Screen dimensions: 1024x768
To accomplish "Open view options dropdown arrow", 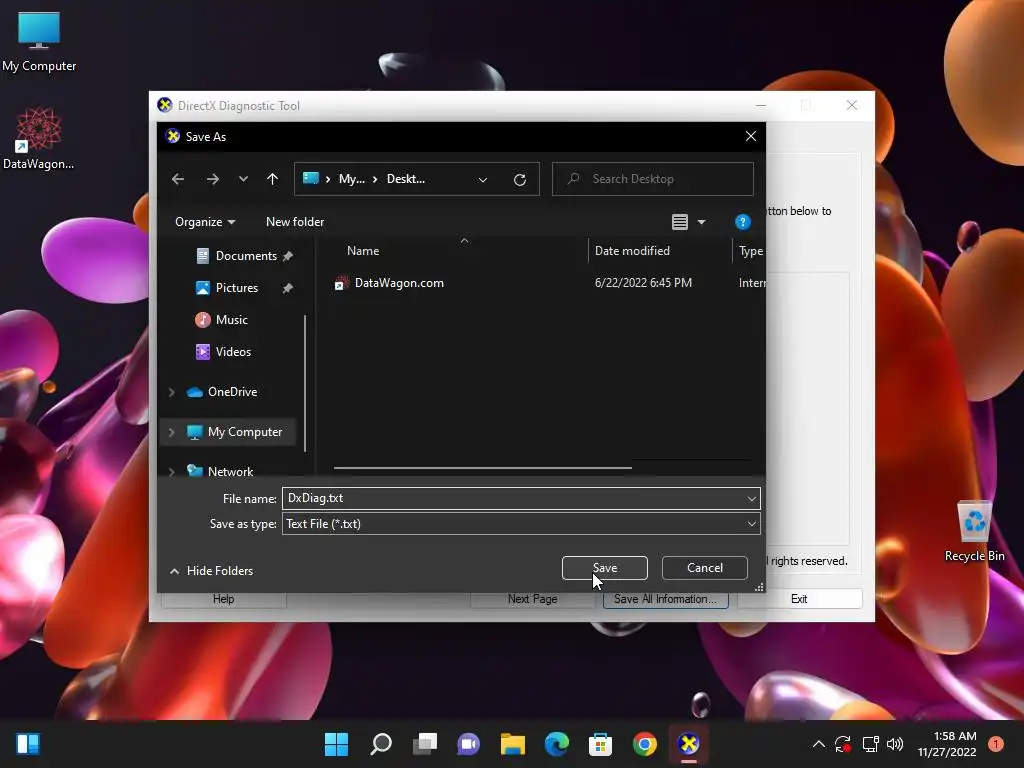I will (x=701, y=222).
